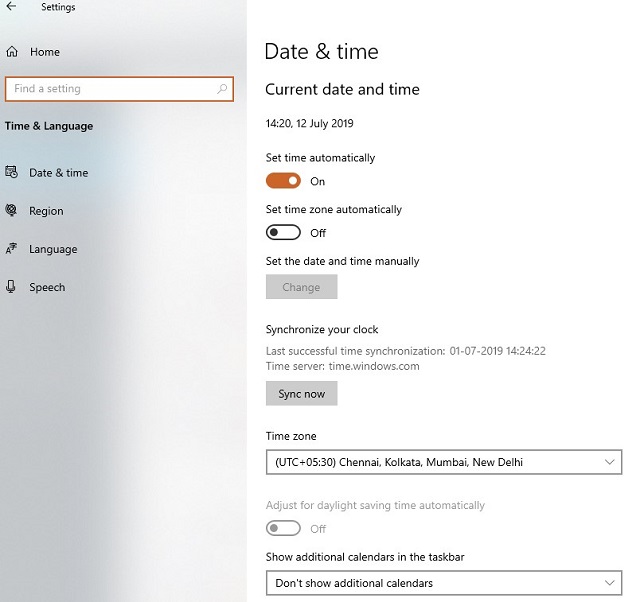
Task: Select Date & time in sidebar
Action: [59, 173]
